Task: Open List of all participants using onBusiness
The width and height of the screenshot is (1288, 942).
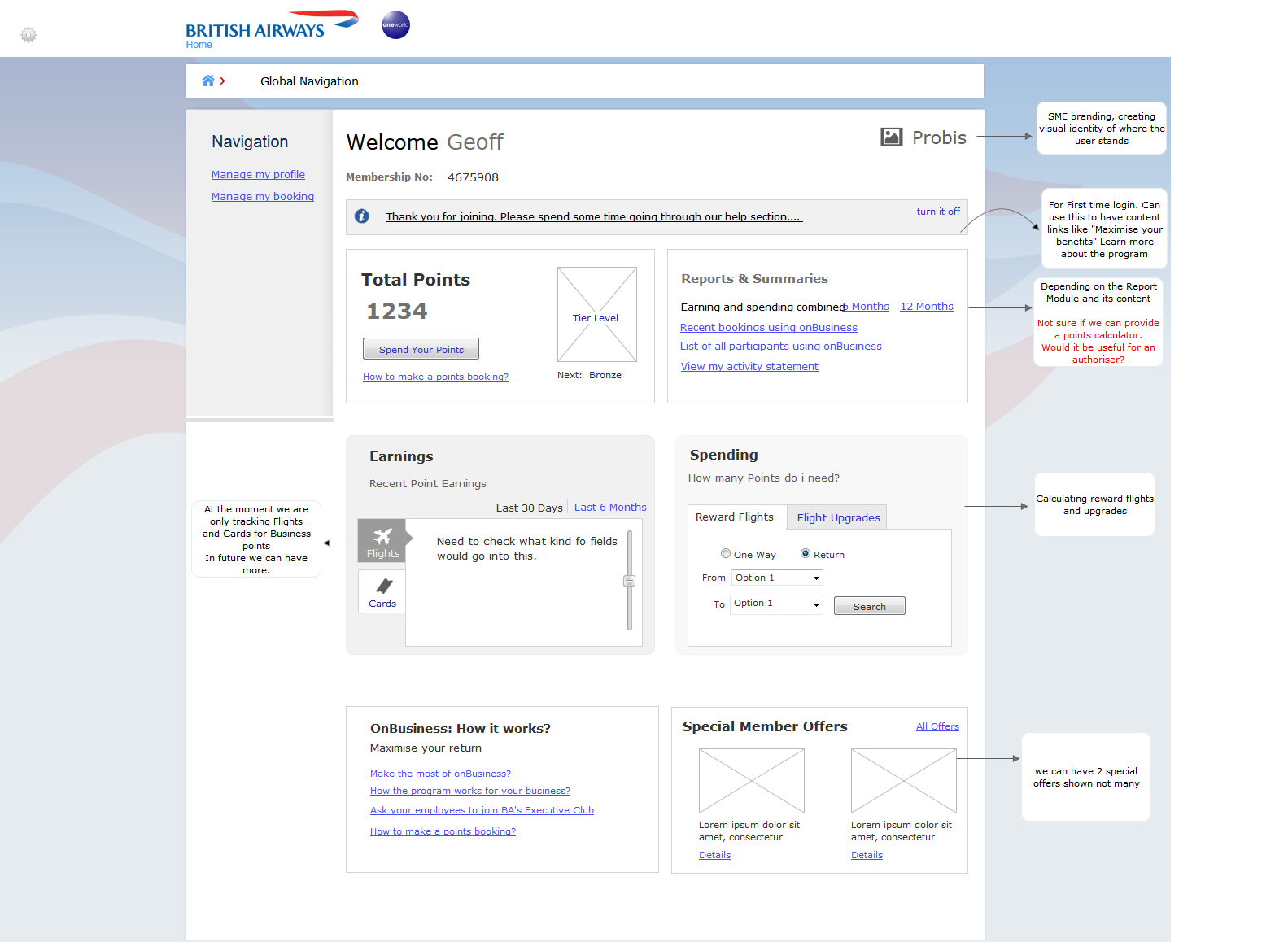Action: pyautogui.click(x=781, y=347)
